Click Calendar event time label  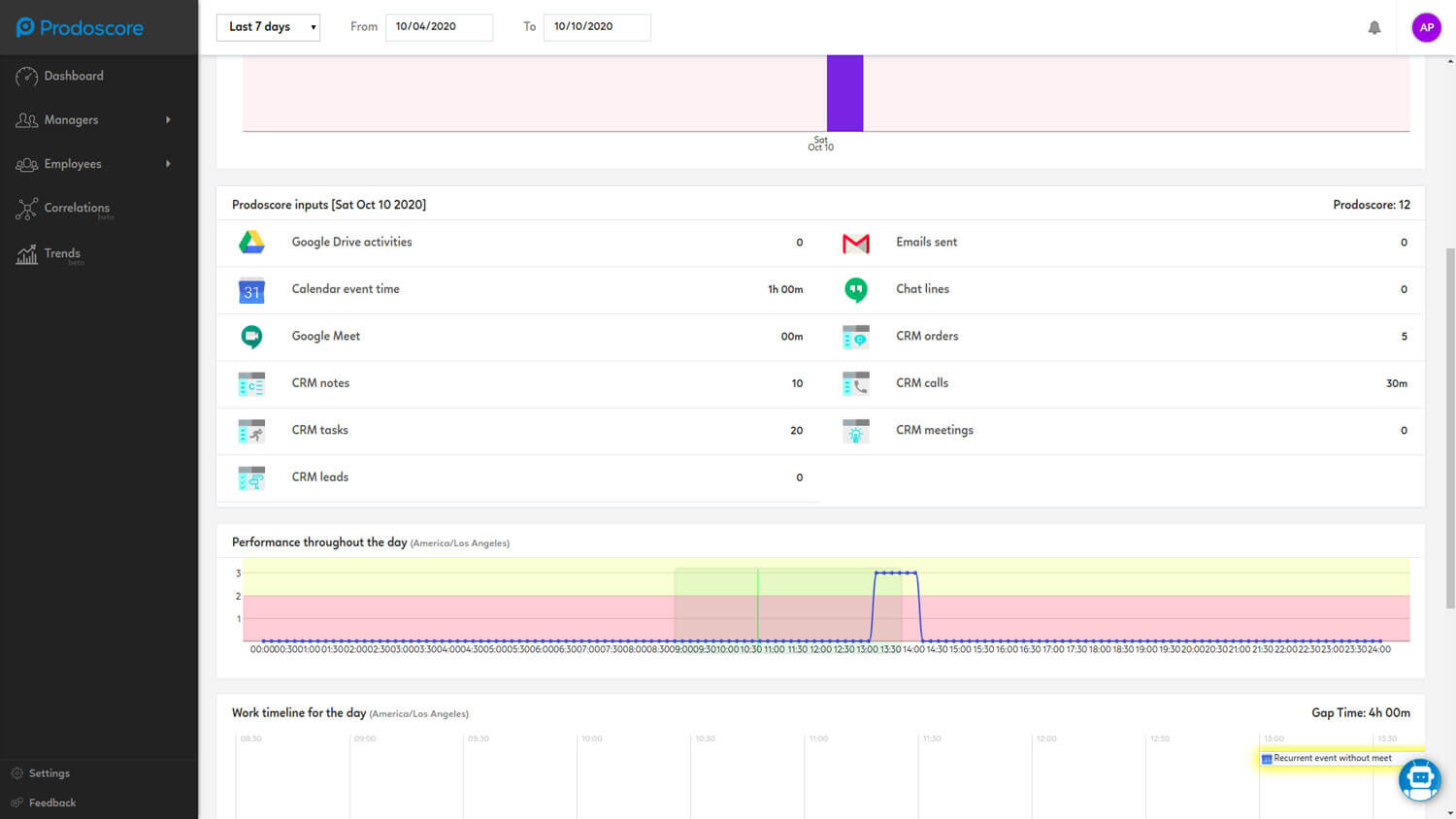[346, 289]
